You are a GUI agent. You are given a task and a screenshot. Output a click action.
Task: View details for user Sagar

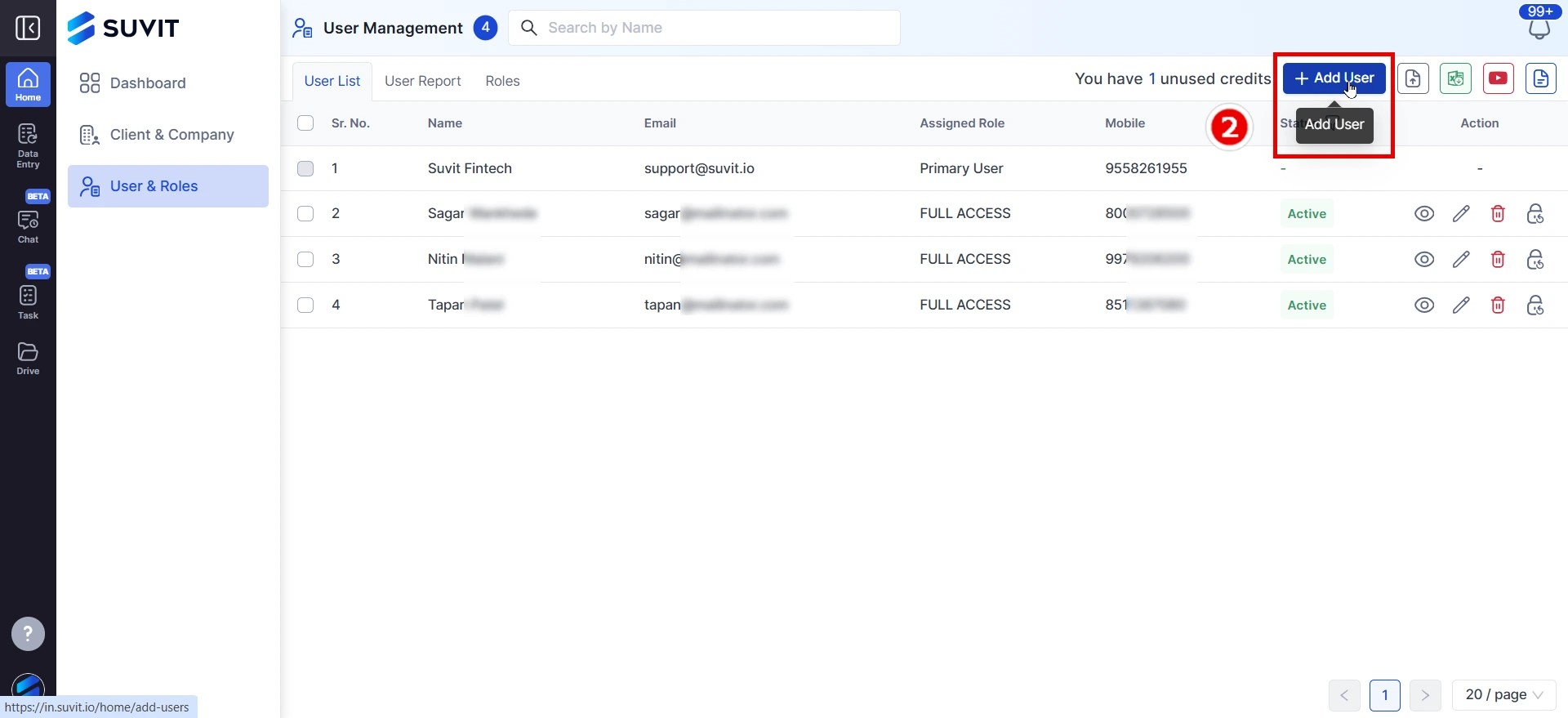[1424, 214]
